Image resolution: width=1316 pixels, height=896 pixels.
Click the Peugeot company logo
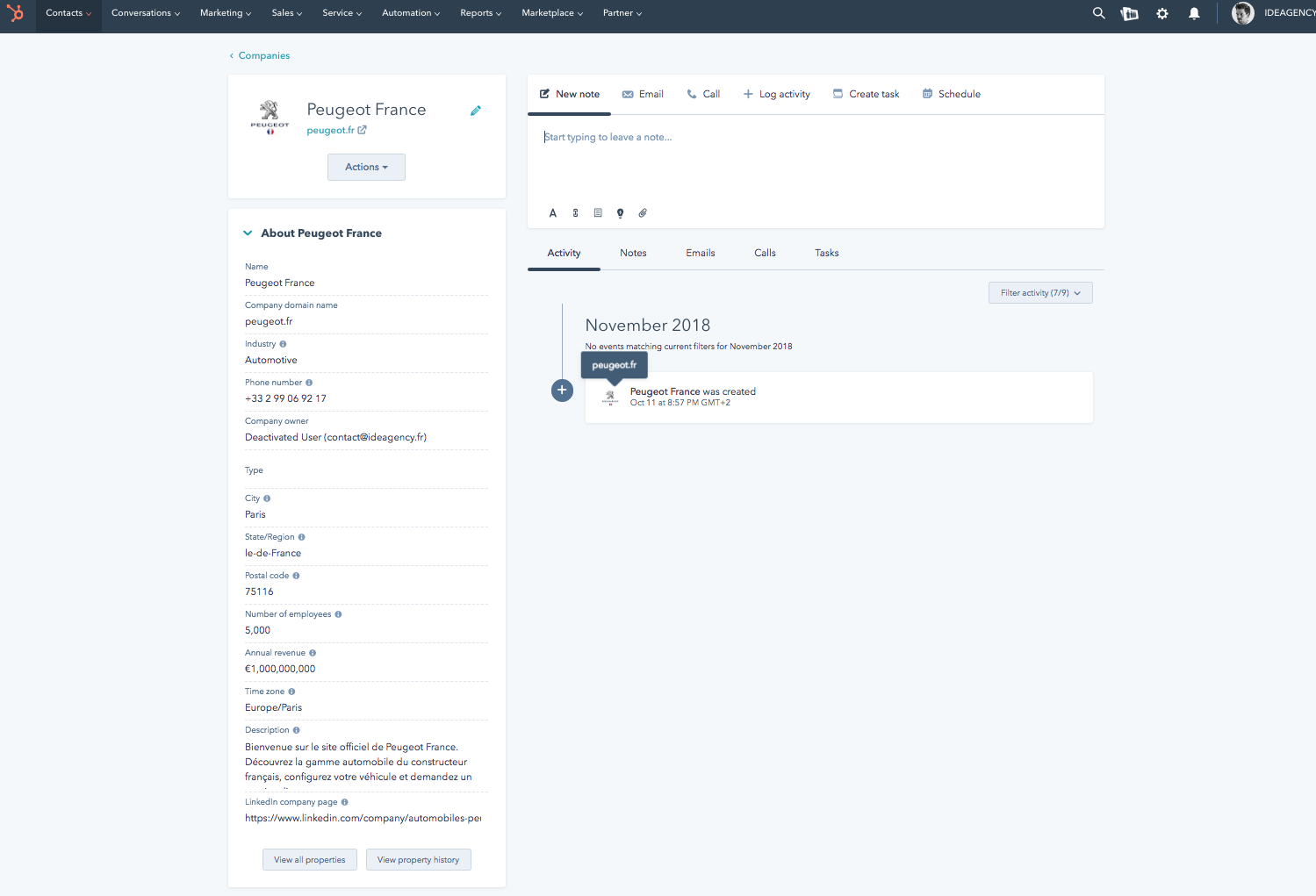point(270,118)
